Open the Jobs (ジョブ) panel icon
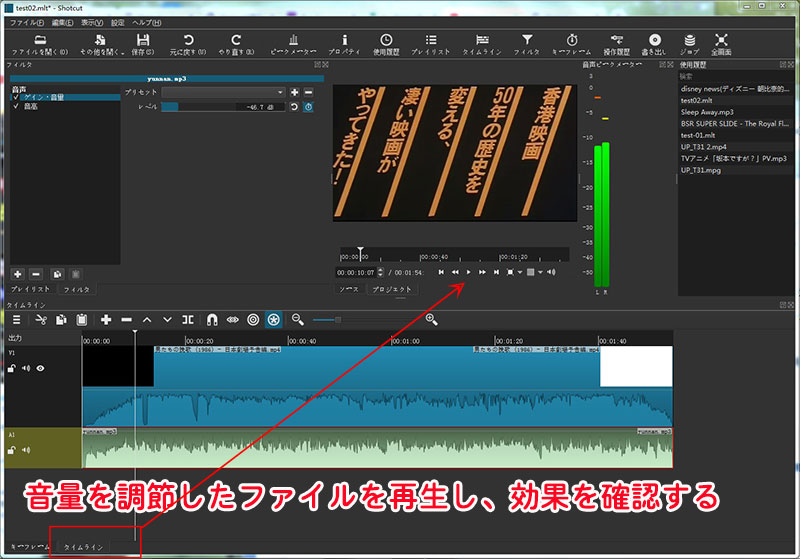This screenshot has height=559, width=800. 689,40
